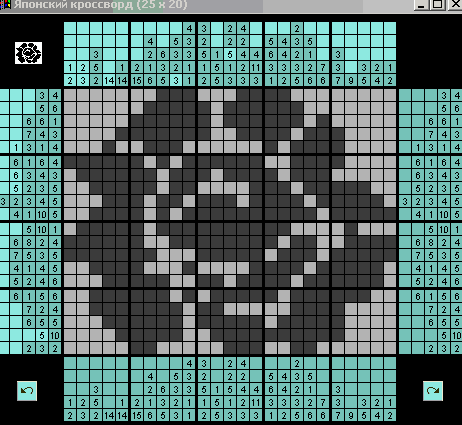Maximize the Японский кроссворд window

[438, 4]
